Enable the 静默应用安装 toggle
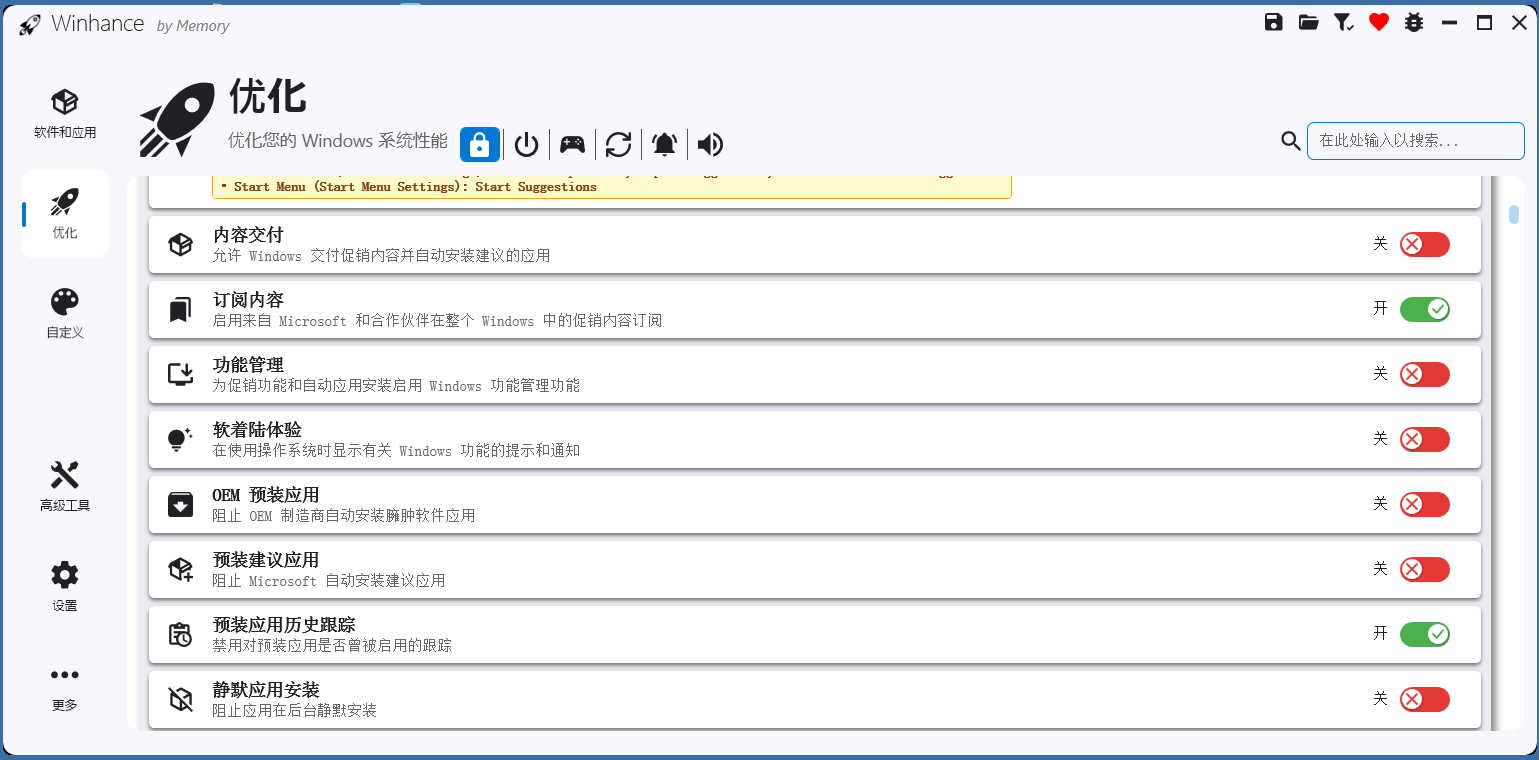The width and height of the screenshot is (1539, 760). pos(1424,699)
